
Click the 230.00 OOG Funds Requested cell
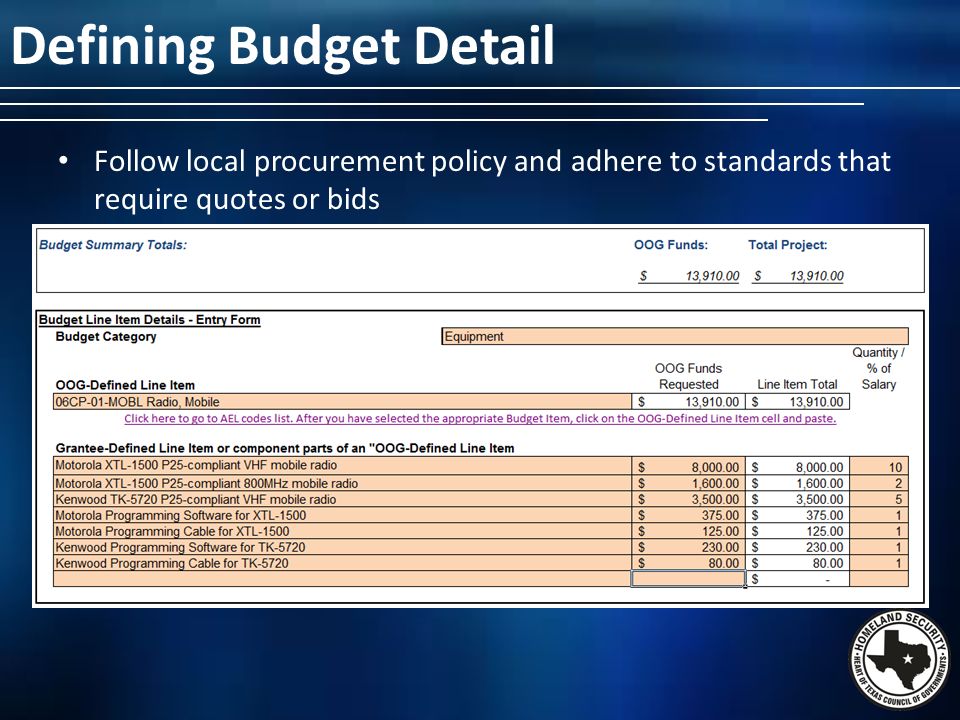[688, 547]
